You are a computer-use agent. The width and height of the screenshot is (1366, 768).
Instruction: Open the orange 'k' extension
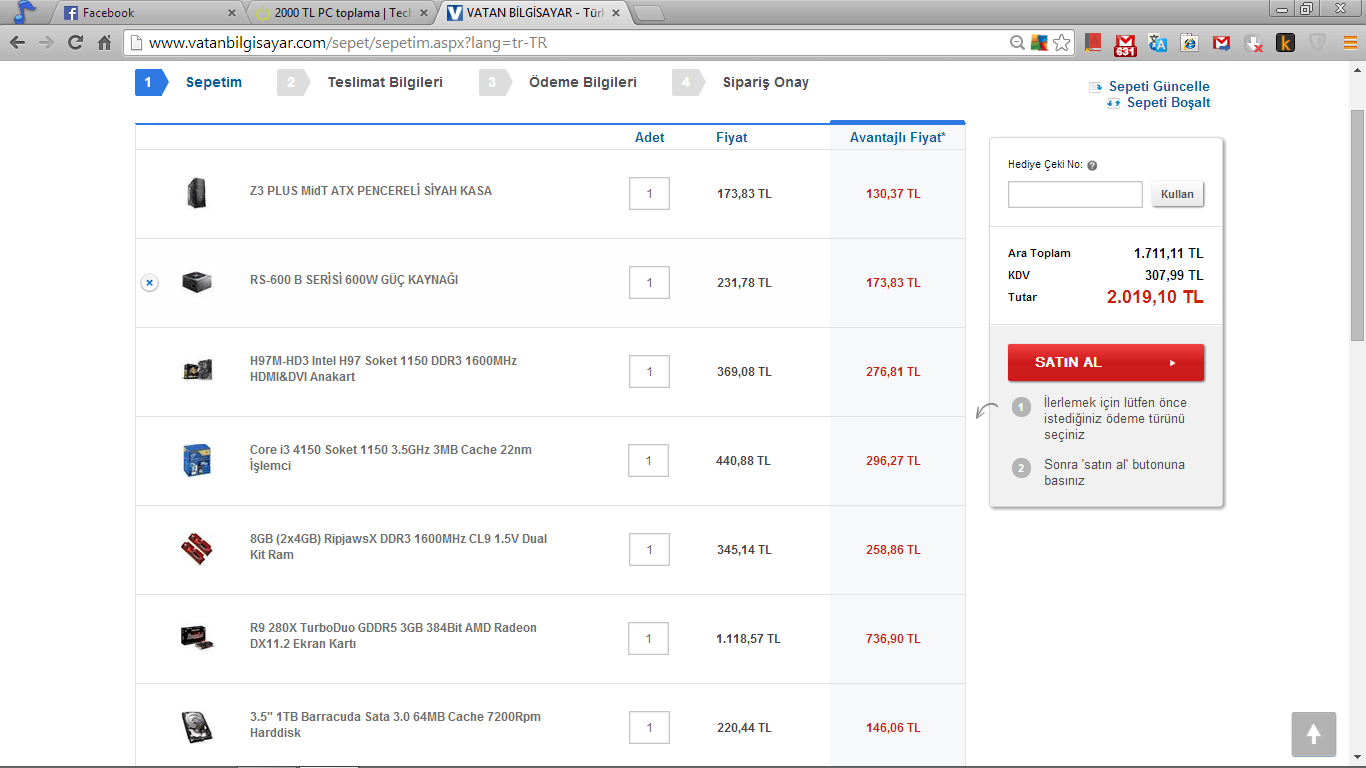[1285, 43]
